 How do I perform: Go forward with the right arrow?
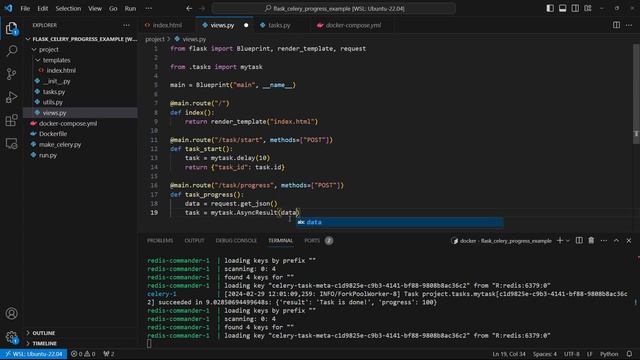coord(202,8)
